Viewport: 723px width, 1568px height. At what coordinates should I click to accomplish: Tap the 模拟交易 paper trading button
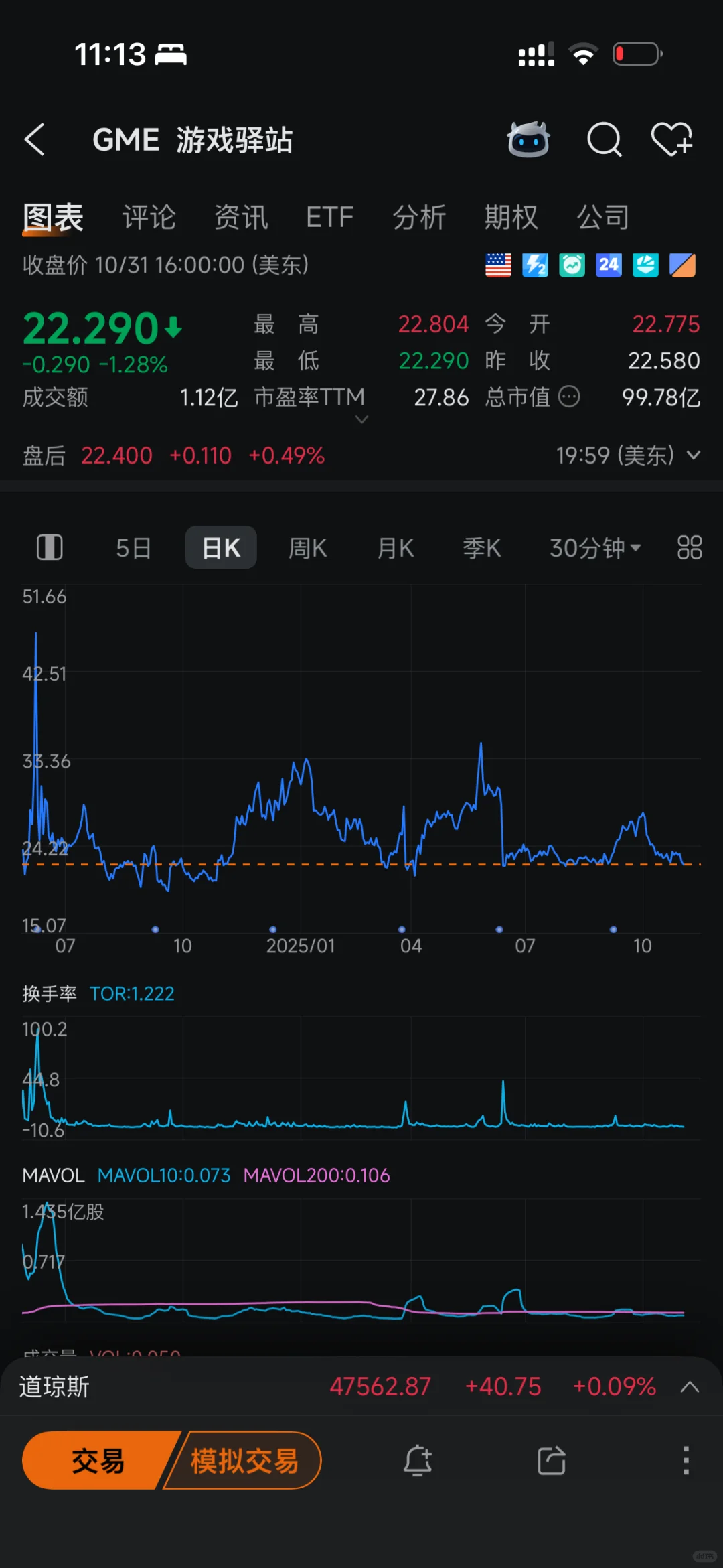(244, 1460)
